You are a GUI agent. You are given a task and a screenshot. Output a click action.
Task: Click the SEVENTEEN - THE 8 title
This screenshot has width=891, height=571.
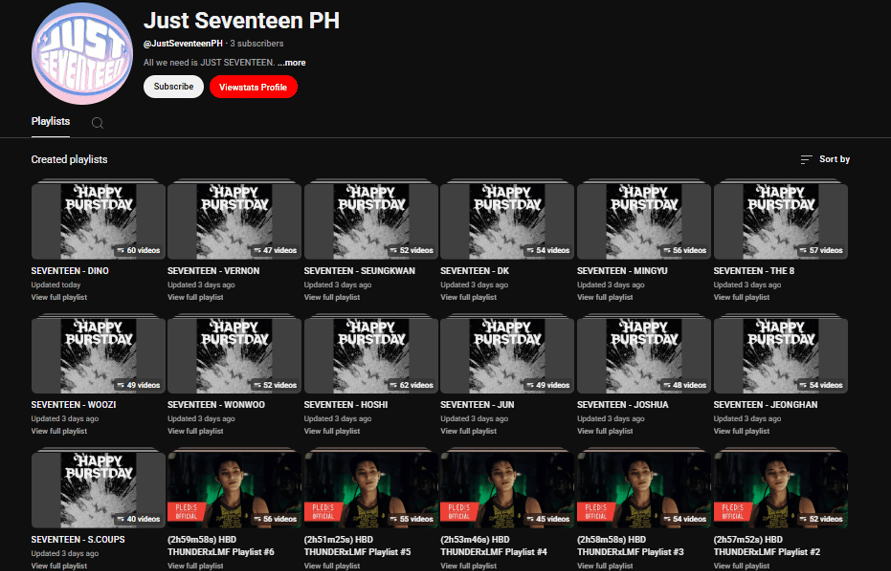754,271
